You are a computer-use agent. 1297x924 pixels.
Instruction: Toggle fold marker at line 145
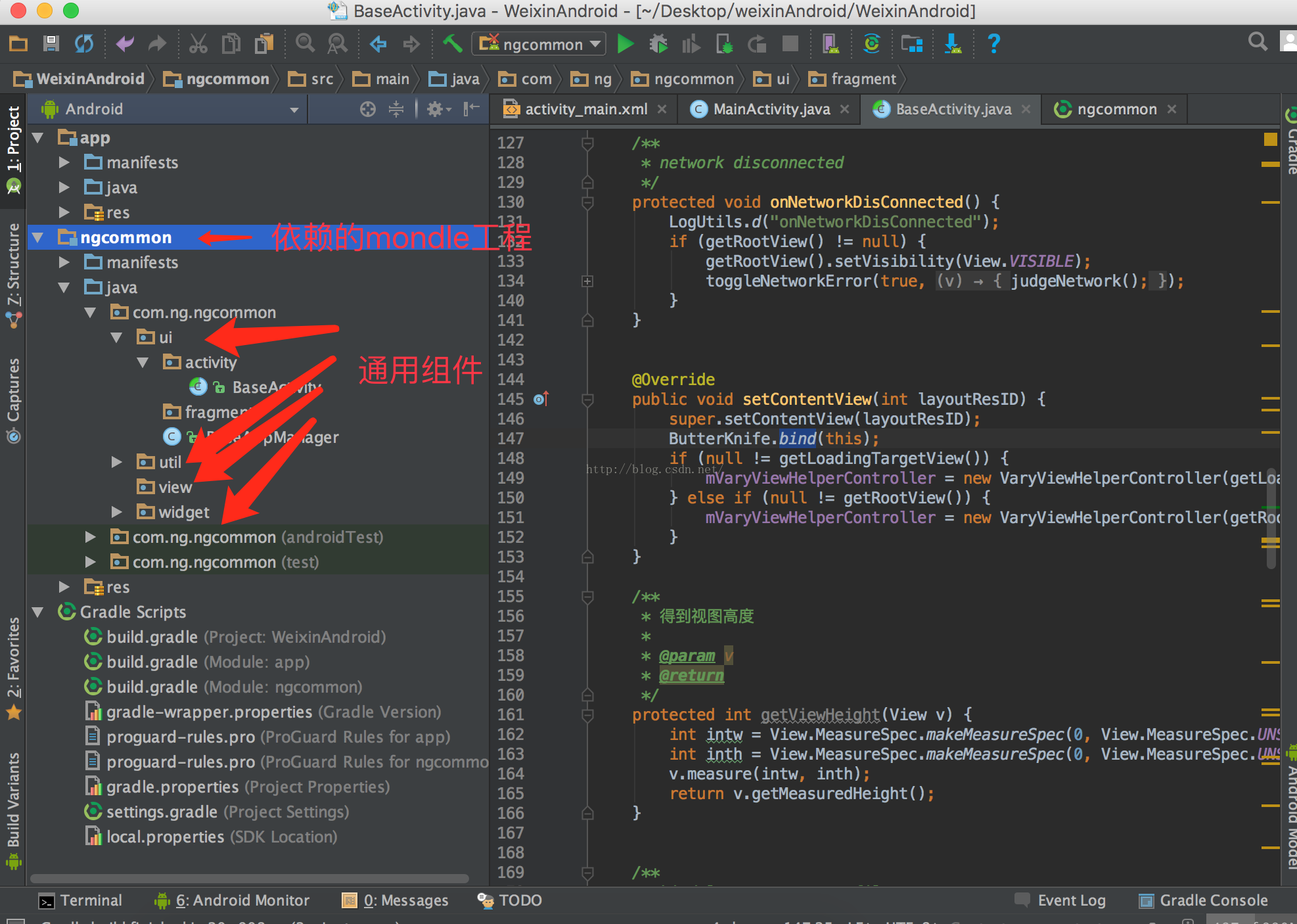point(587,399)
